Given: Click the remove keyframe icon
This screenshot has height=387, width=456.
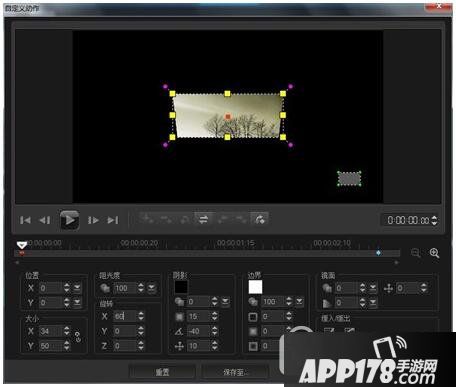Looking at the screenshot, I should tap(166, 219).
